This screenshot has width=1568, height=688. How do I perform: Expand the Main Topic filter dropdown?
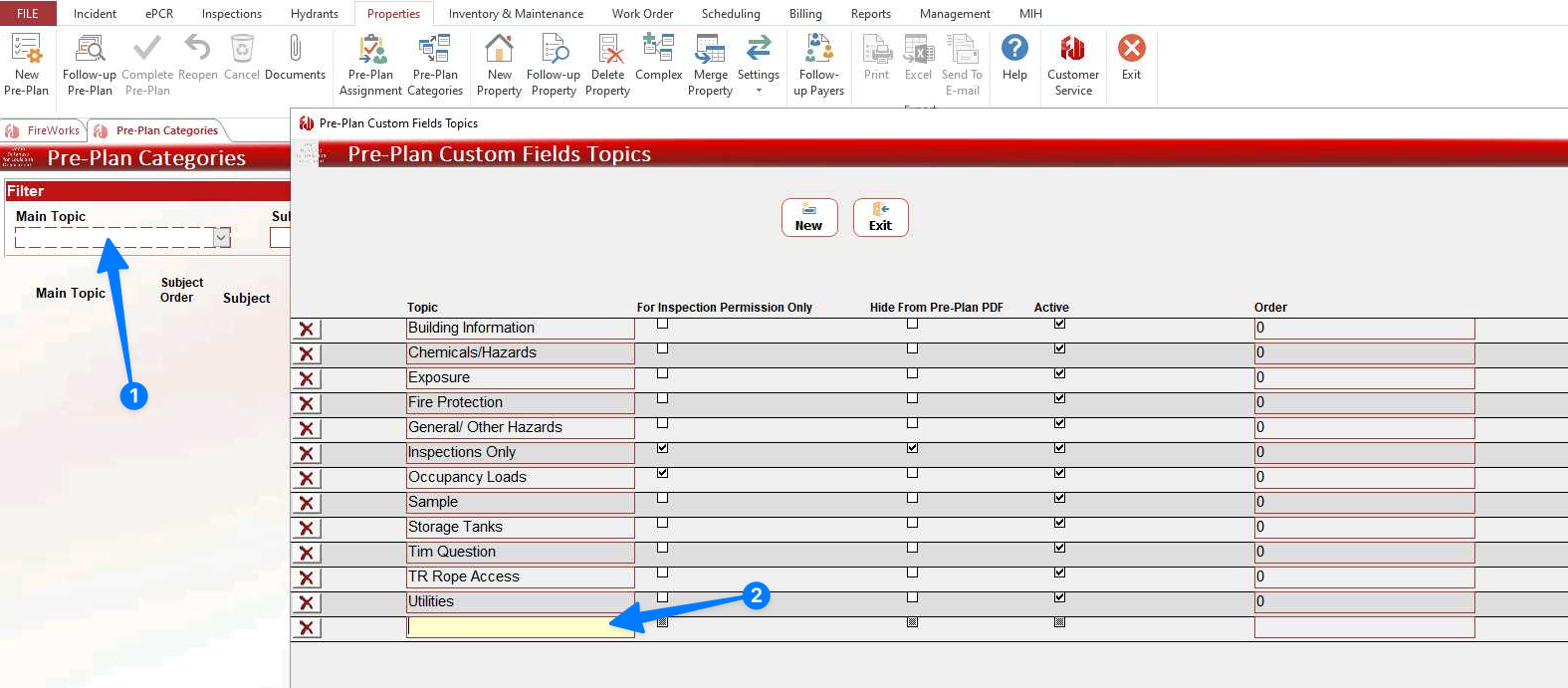point(222,237)
